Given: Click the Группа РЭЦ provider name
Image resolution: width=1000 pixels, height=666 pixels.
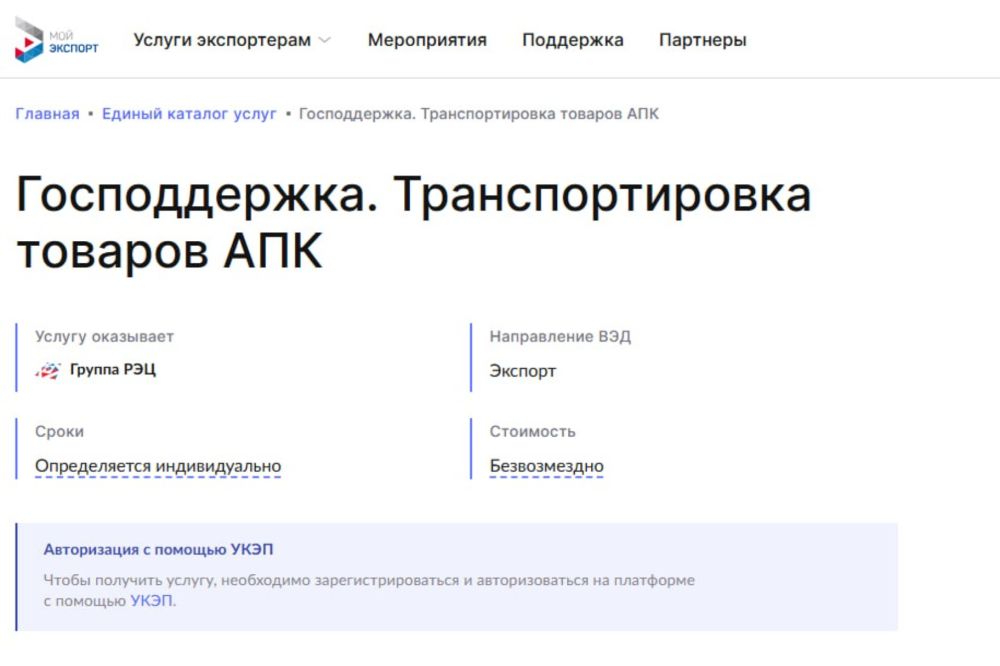Looking at the screenshot, I should (112, 370).
